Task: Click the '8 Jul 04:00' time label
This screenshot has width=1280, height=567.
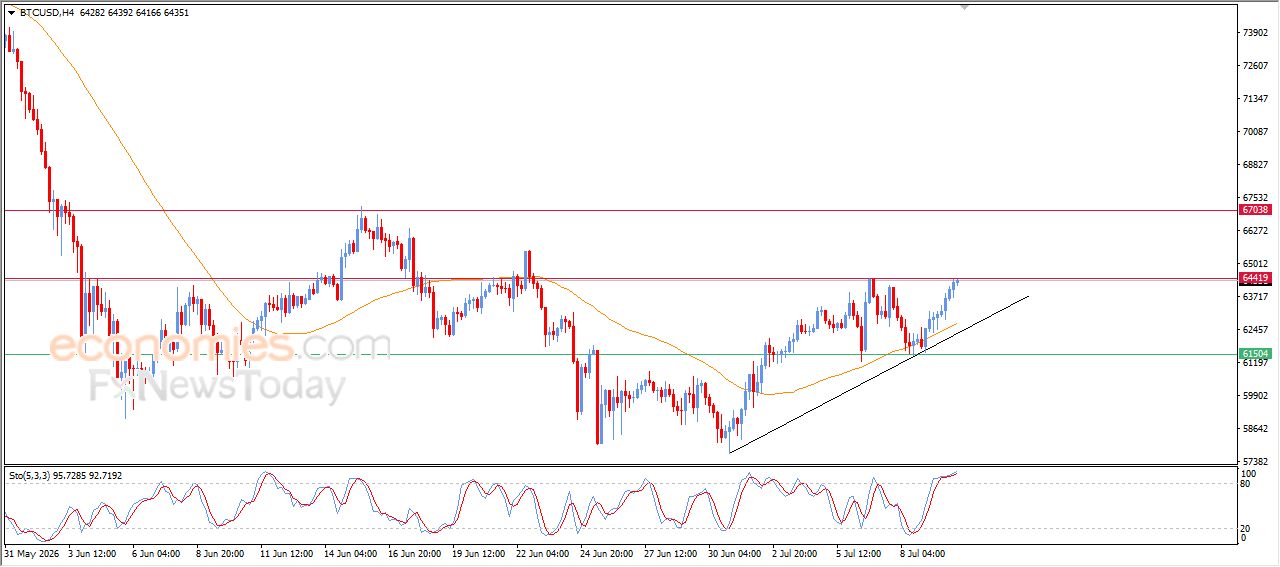Action: click(924, 552)
